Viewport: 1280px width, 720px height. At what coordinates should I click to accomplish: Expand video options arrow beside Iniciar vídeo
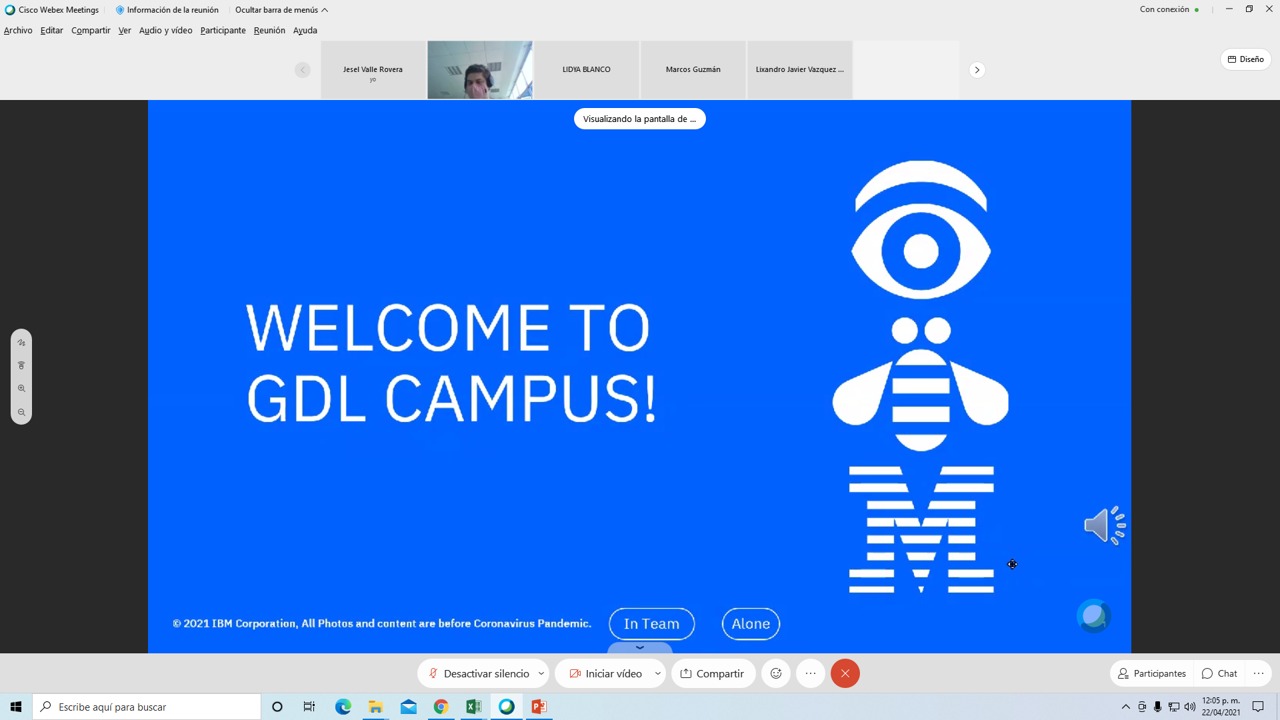click(x=657, y=673)
